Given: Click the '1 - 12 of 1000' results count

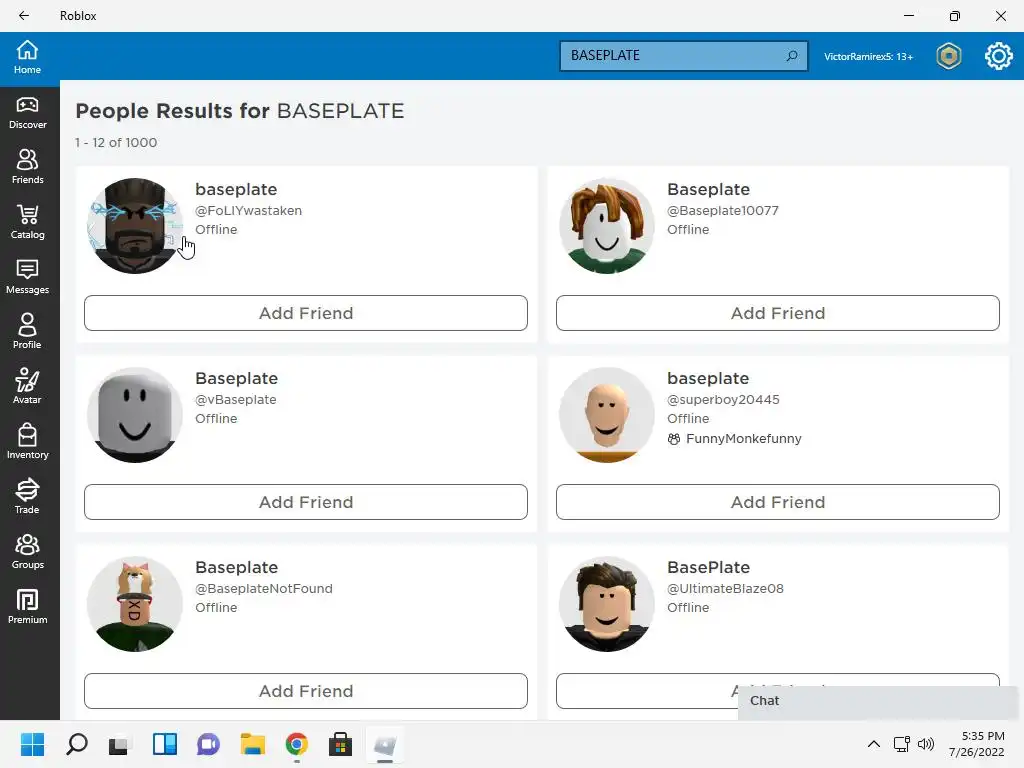Looking at the screenshot, I should click(116, 142).
